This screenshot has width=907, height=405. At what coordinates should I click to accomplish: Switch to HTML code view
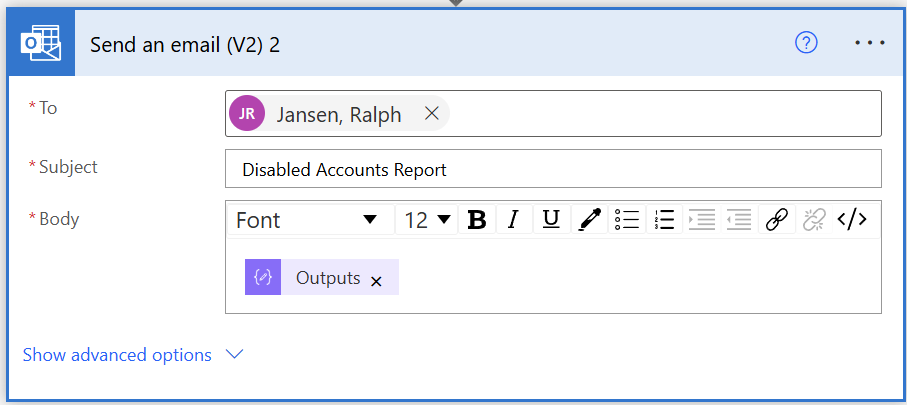pos(852,220)
